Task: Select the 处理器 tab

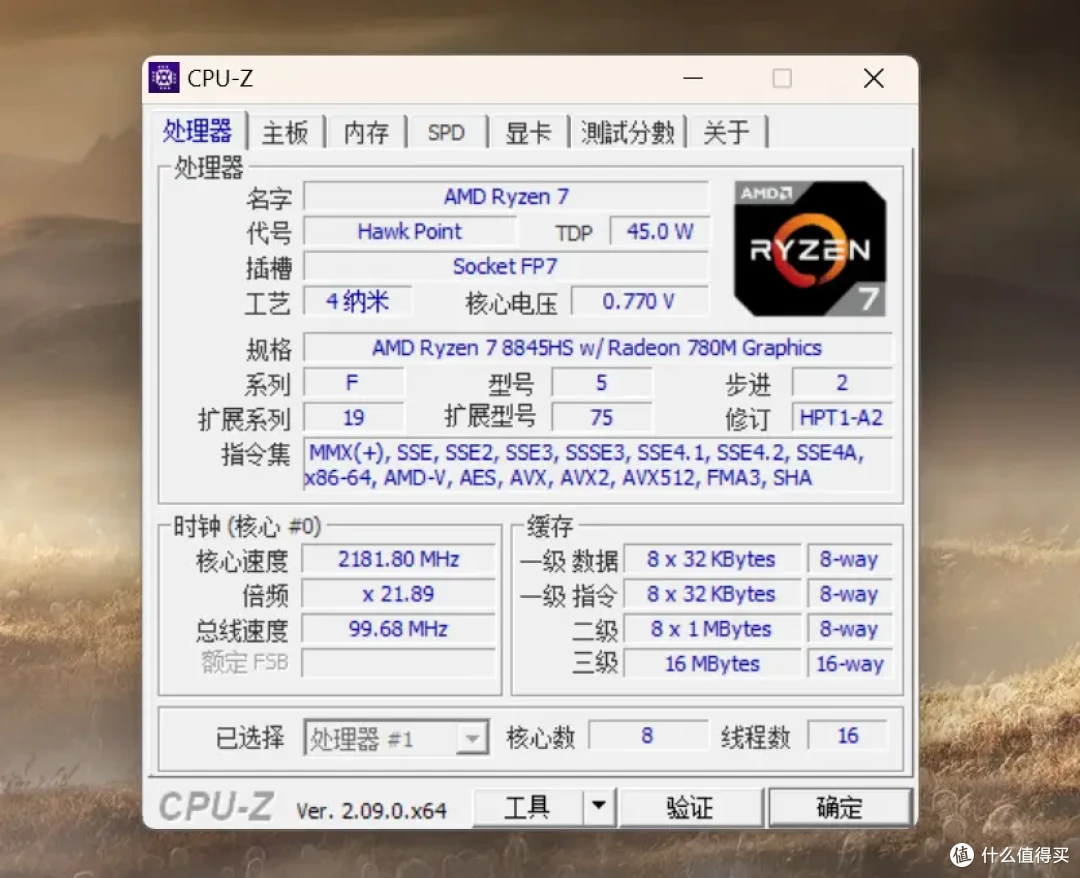Action: pyautogui.click(x=197, y=131)
